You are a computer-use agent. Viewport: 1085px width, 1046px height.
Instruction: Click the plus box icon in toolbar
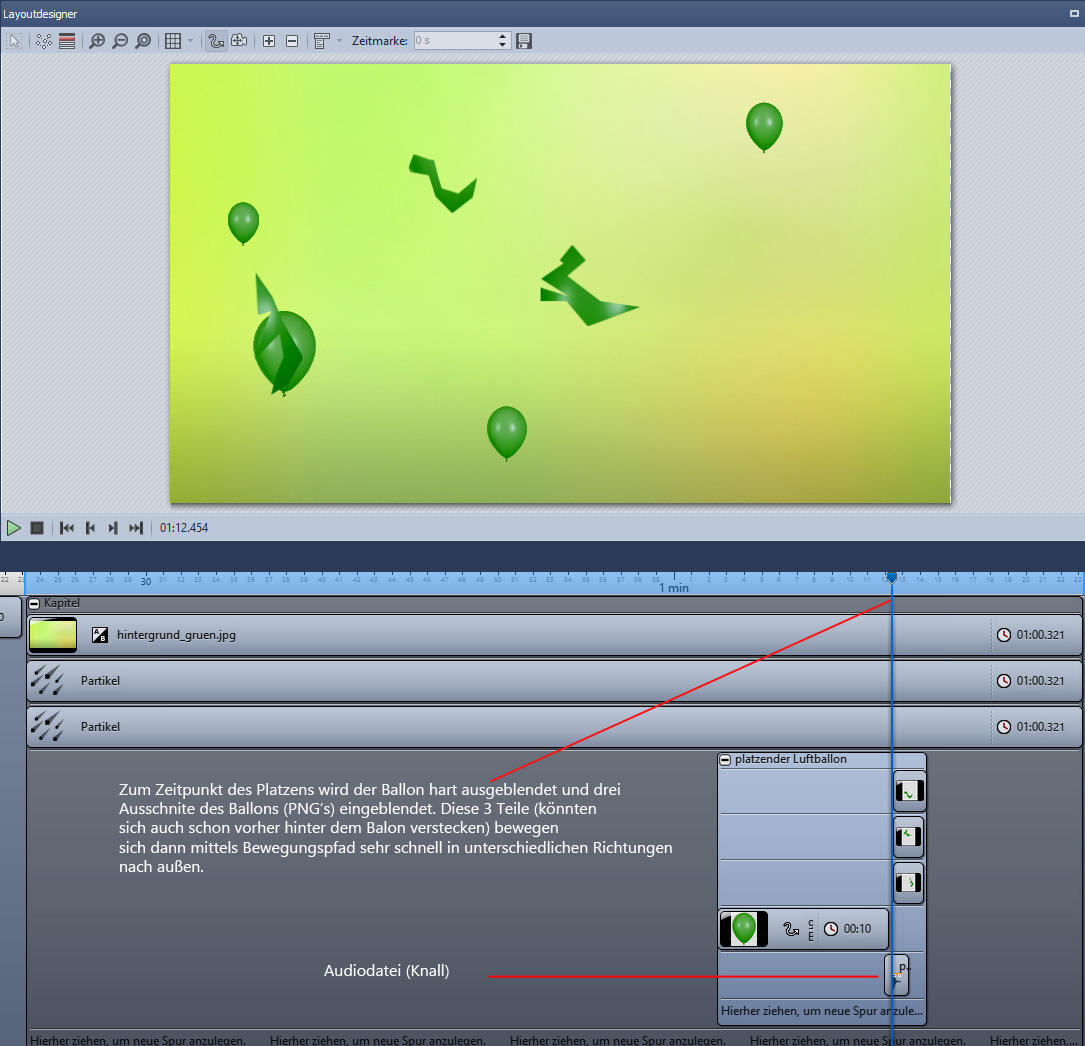click(268, 41)
